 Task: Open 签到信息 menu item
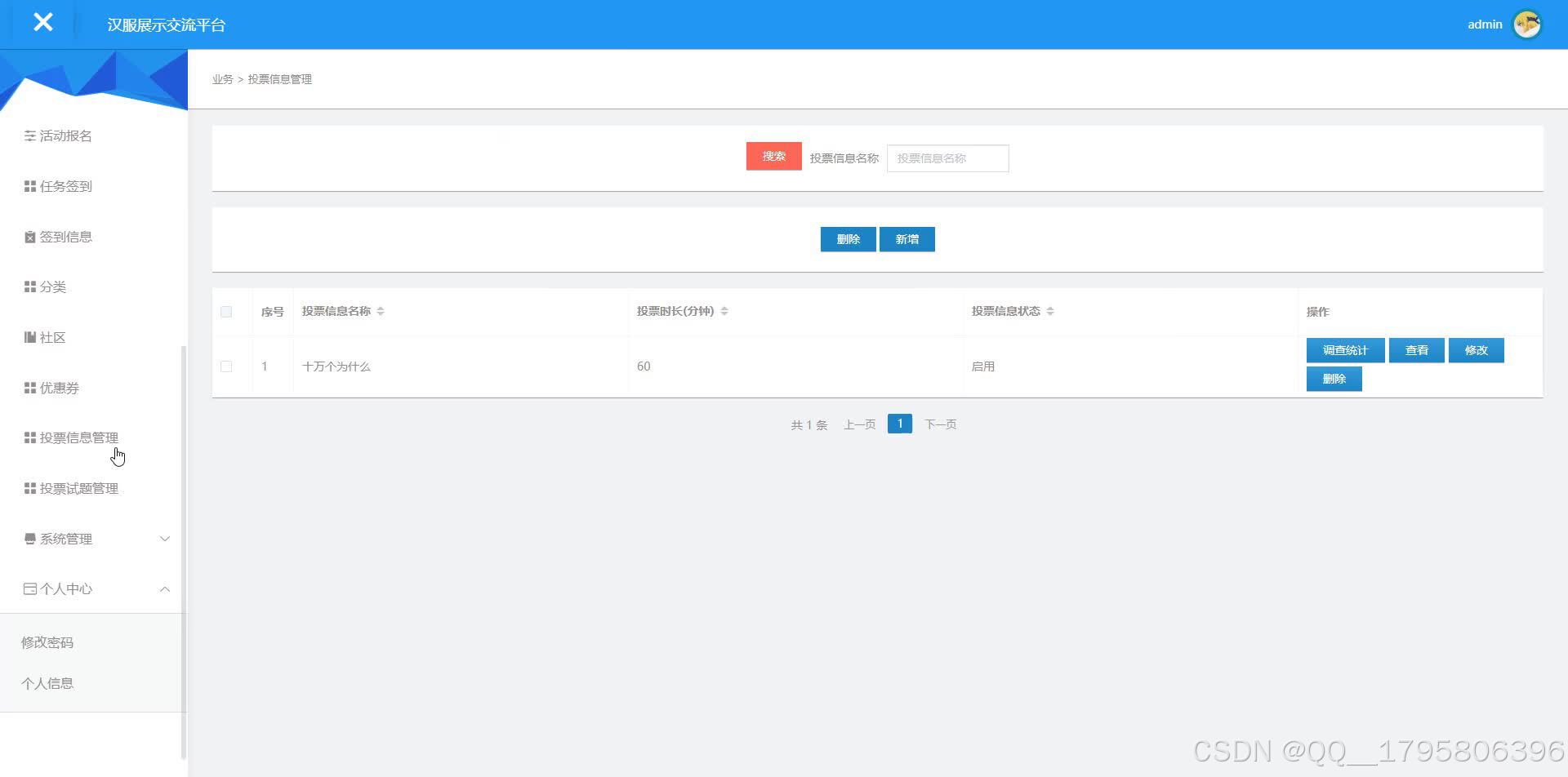(66, 237)
